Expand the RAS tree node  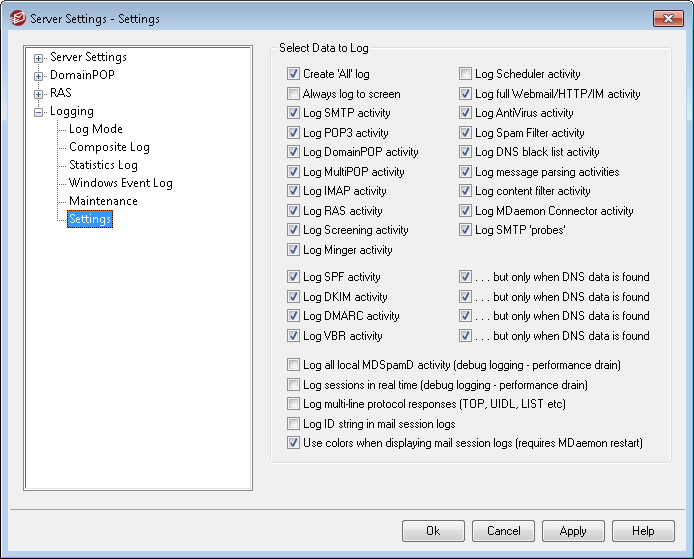point(39,94)
